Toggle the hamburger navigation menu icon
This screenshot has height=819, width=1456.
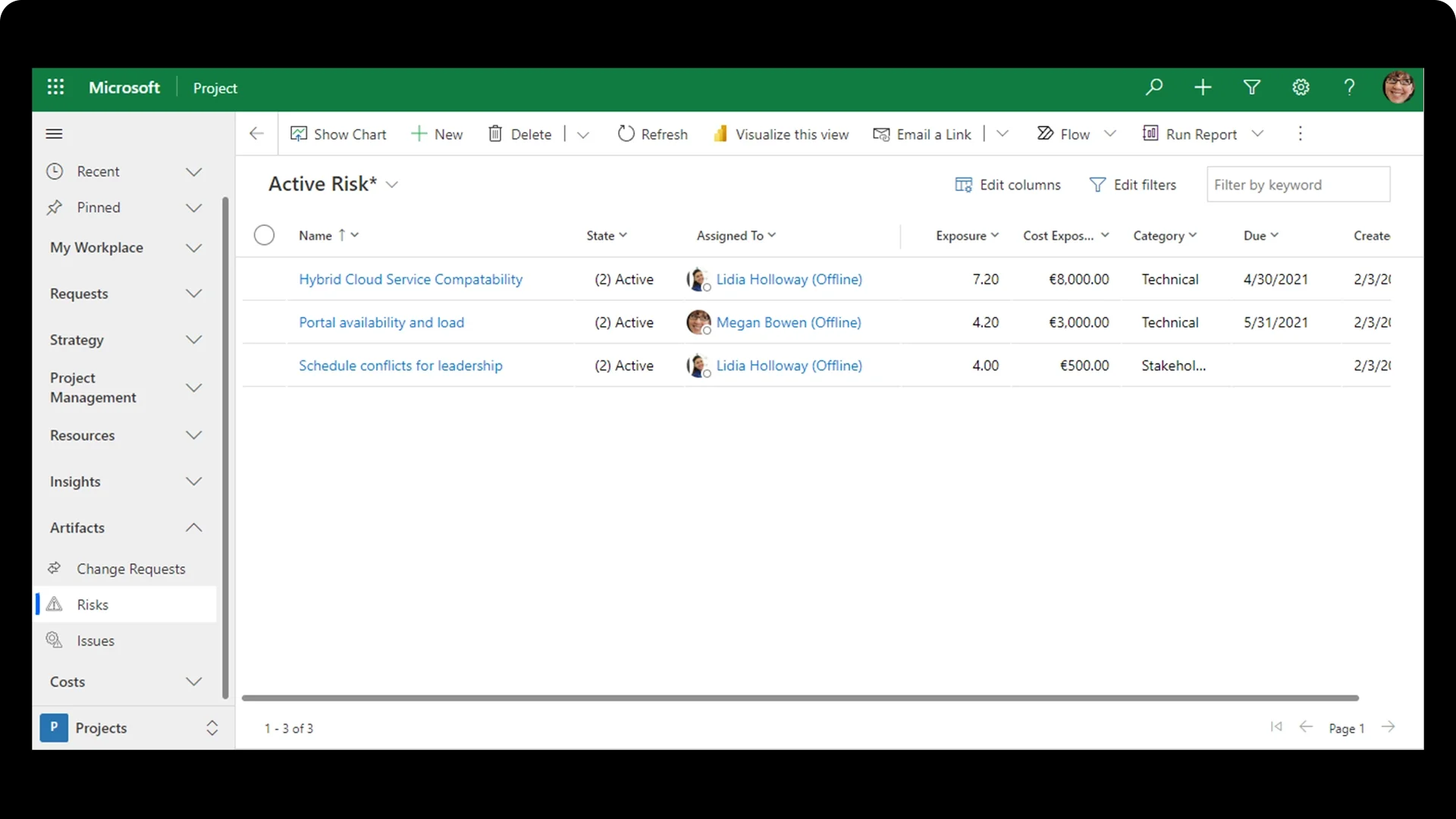tap(54, 134)
